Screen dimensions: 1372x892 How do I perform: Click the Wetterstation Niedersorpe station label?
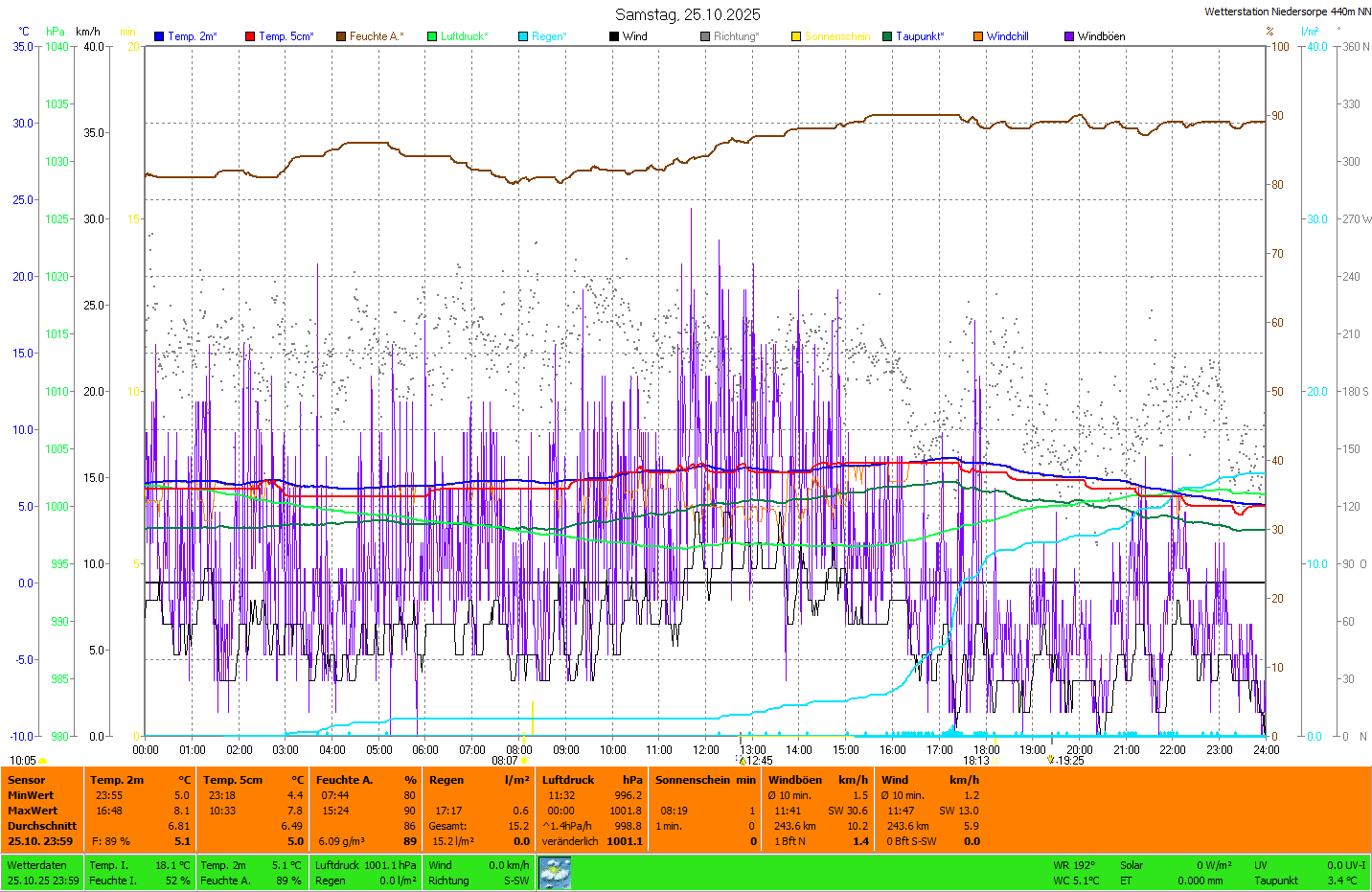(1287, 11)
